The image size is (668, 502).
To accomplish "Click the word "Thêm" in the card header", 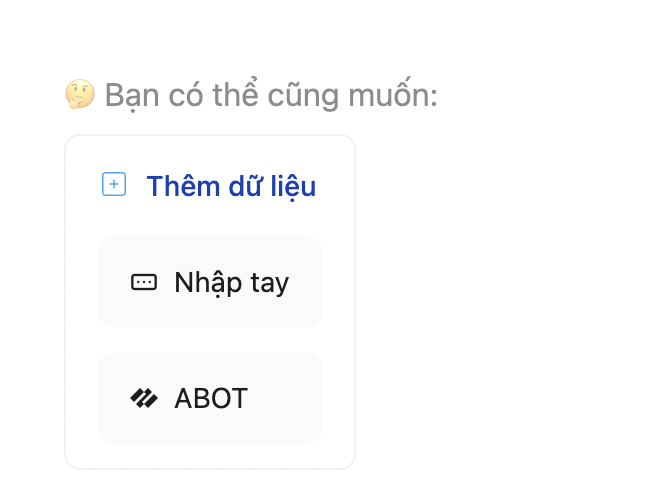I will (x=180, y=186).
